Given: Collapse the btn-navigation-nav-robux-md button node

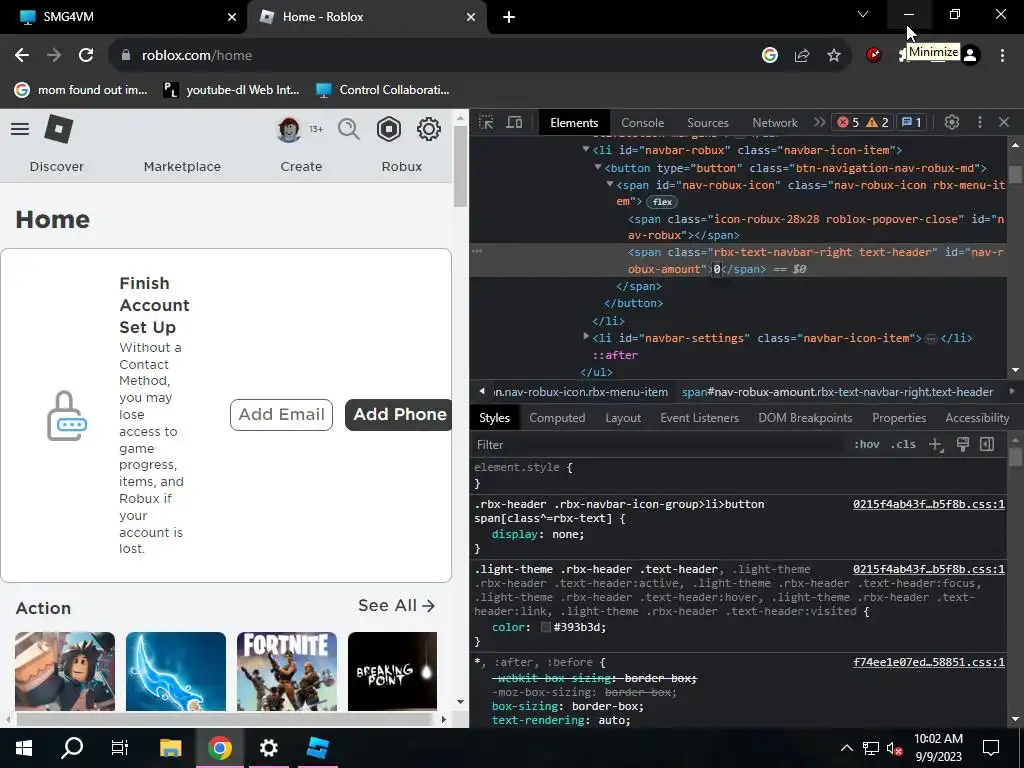Looking at the screenshot, I should click(x=598, y=168).
